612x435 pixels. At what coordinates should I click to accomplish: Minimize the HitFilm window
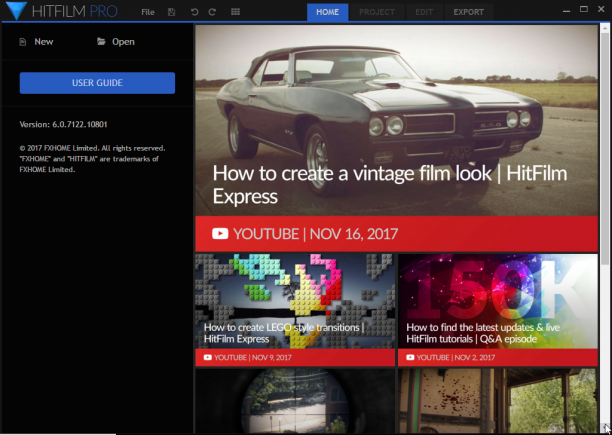click(566, 11)
